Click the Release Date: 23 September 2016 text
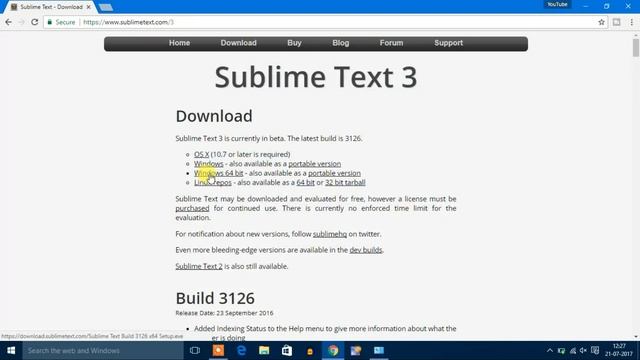The image size is (640, 360). [224, 313]
